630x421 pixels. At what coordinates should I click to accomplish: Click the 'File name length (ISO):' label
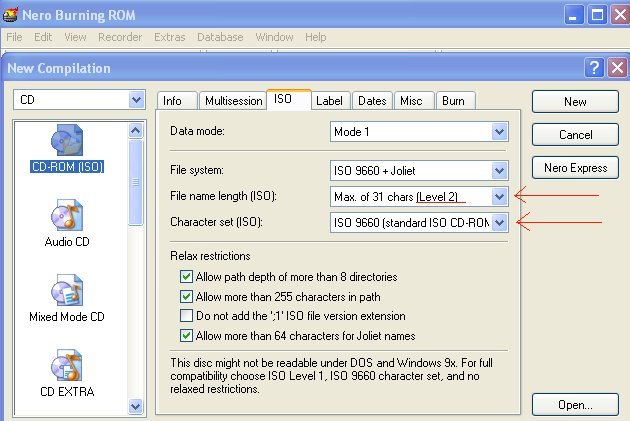[223, 196]
